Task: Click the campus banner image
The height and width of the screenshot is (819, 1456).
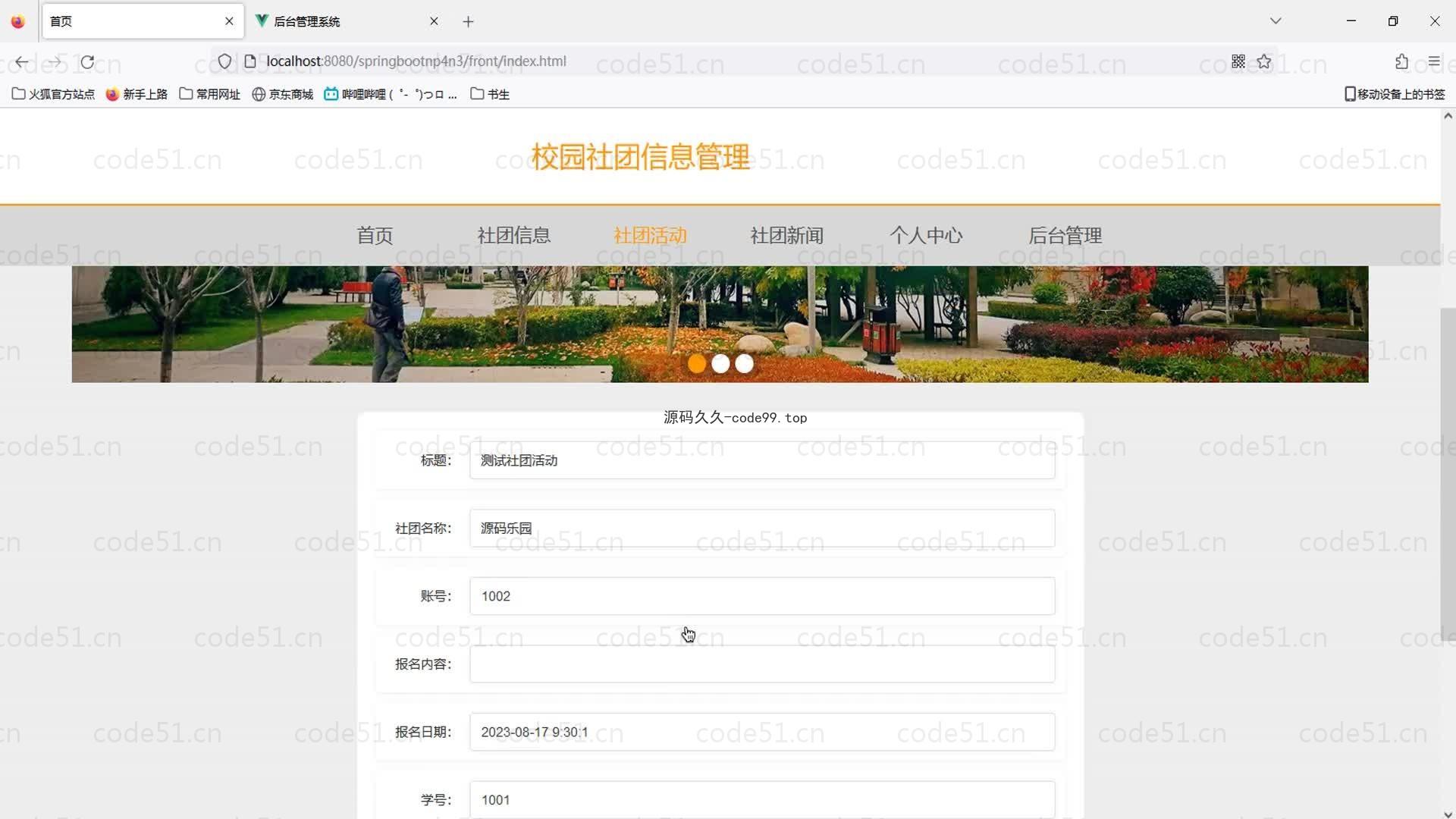Action: (720, 324)
